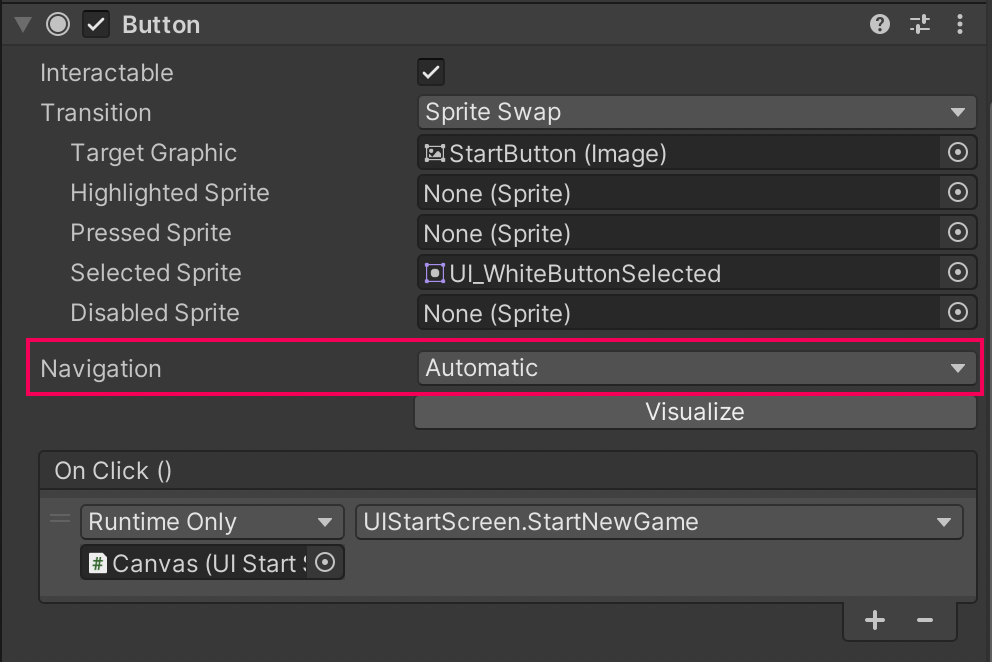
Task: Collapse the Button component foldout
Action: [23, 25]
